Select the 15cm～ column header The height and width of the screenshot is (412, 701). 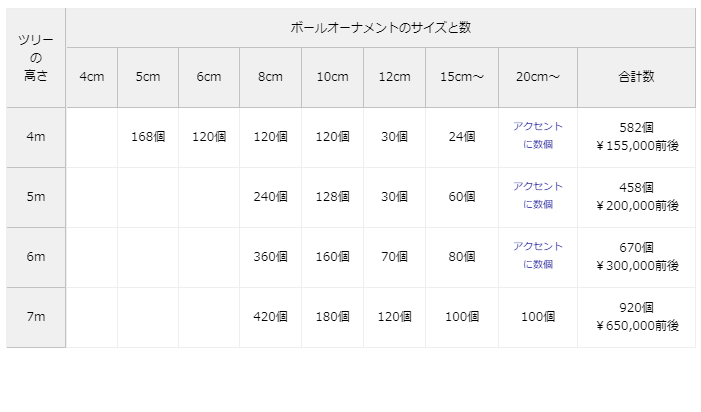coord(462,78)
